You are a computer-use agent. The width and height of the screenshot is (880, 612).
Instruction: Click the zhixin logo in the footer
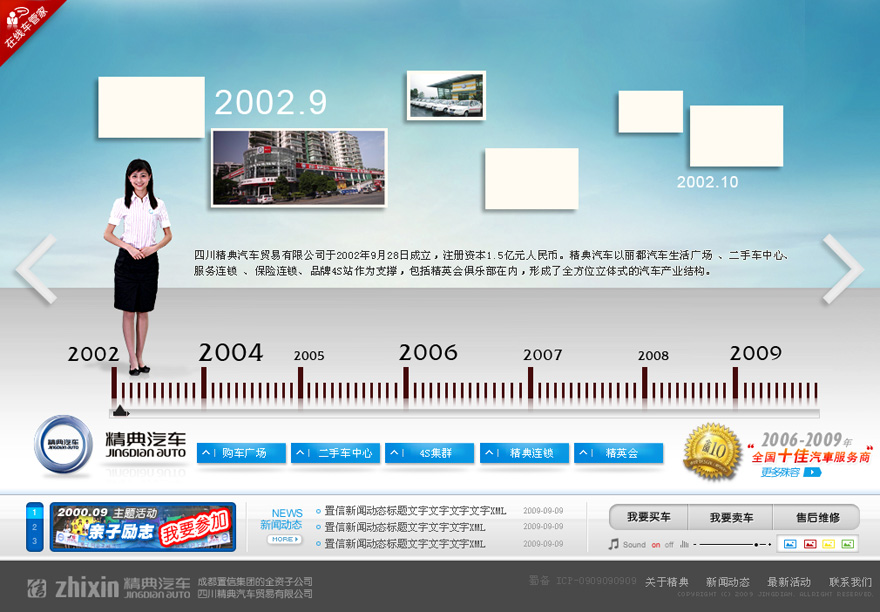73,588
